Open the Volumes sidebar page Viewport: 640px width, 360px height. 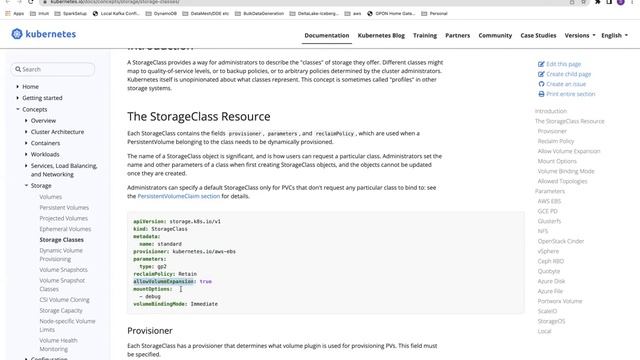click(x=51, y=197)
